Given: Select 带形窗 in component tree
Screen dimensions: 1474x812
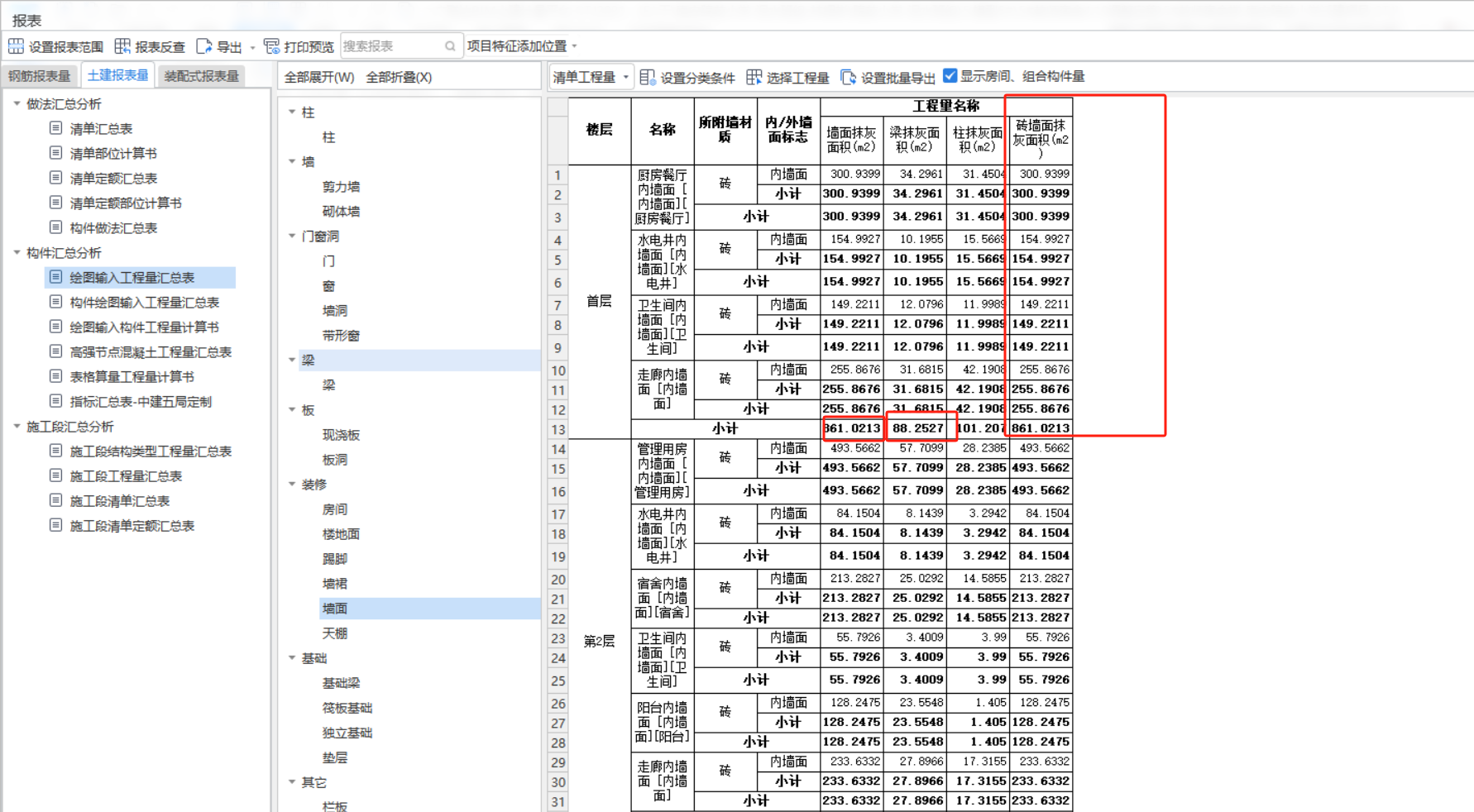Looking at the screenshot, I should [341, 336].
